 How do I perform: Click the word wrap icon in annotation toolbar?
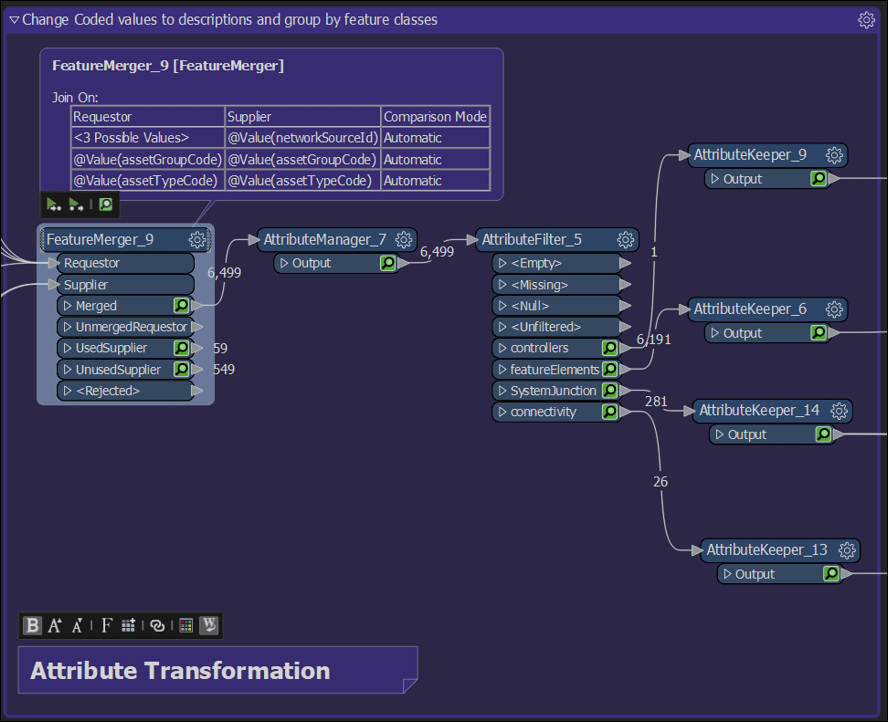(209, 625)
